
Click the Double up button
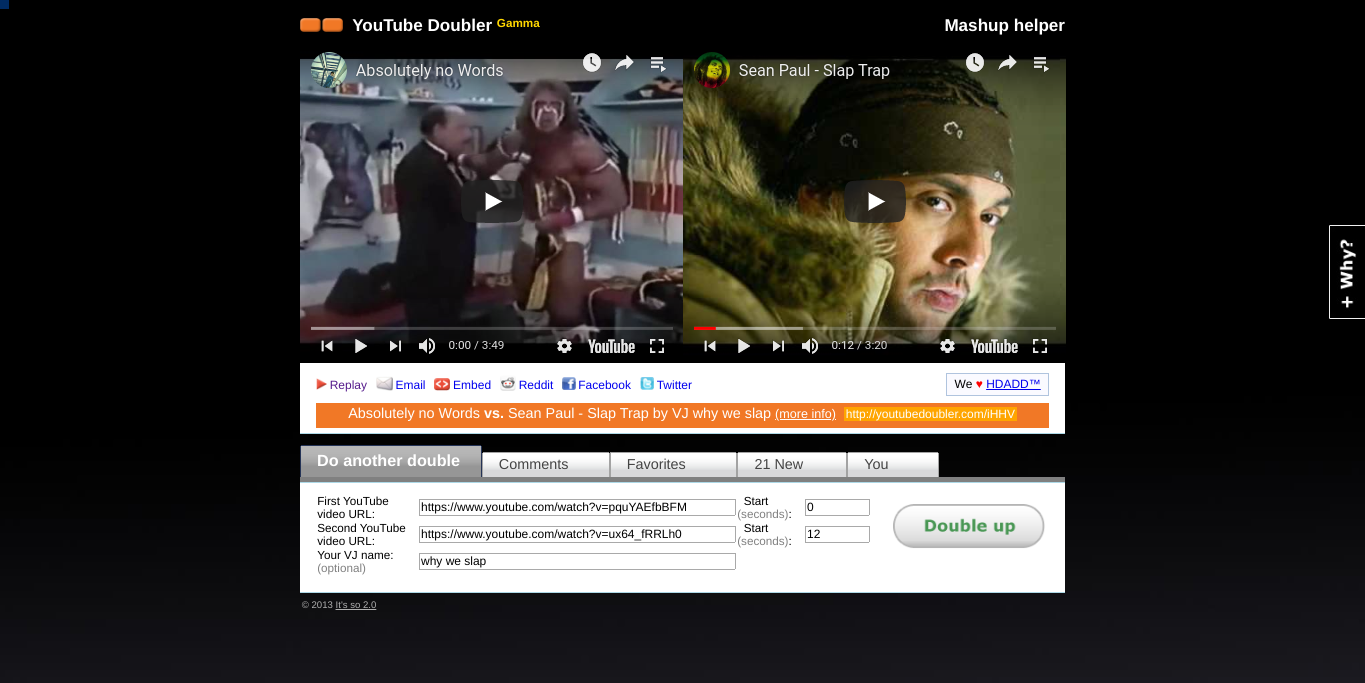(968, 526)
